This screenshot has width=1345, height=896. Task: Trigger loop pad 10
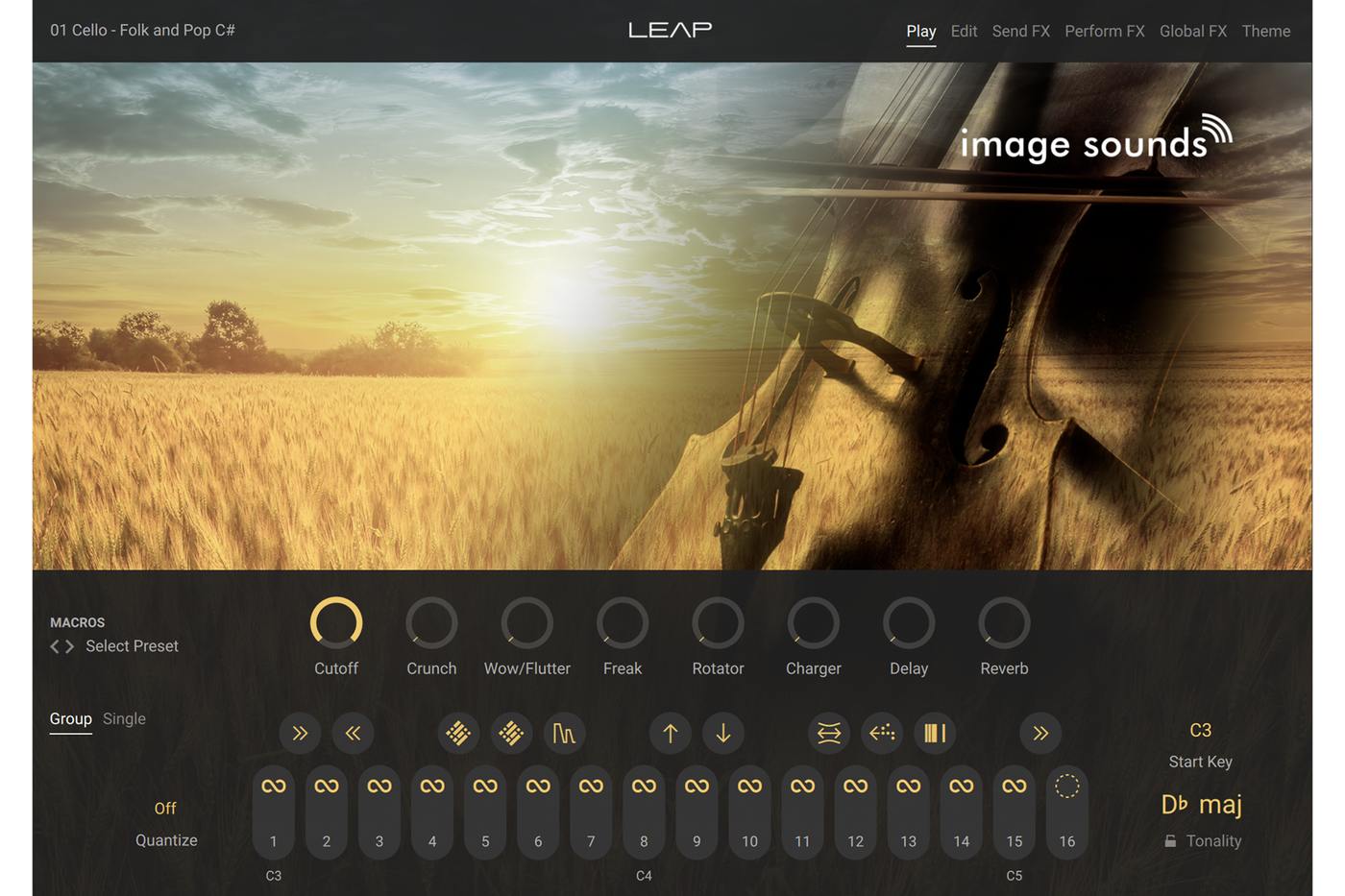click(749, 812)
